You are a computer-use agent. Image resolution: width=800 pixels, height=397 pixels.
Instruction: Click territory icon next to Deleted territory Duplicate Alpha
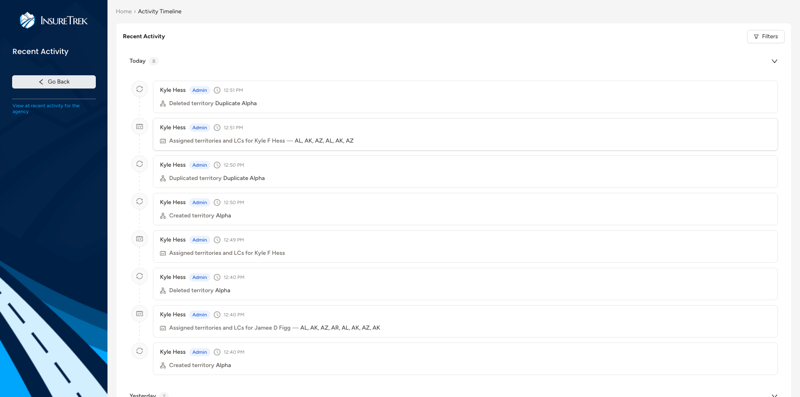pos(163,104)
